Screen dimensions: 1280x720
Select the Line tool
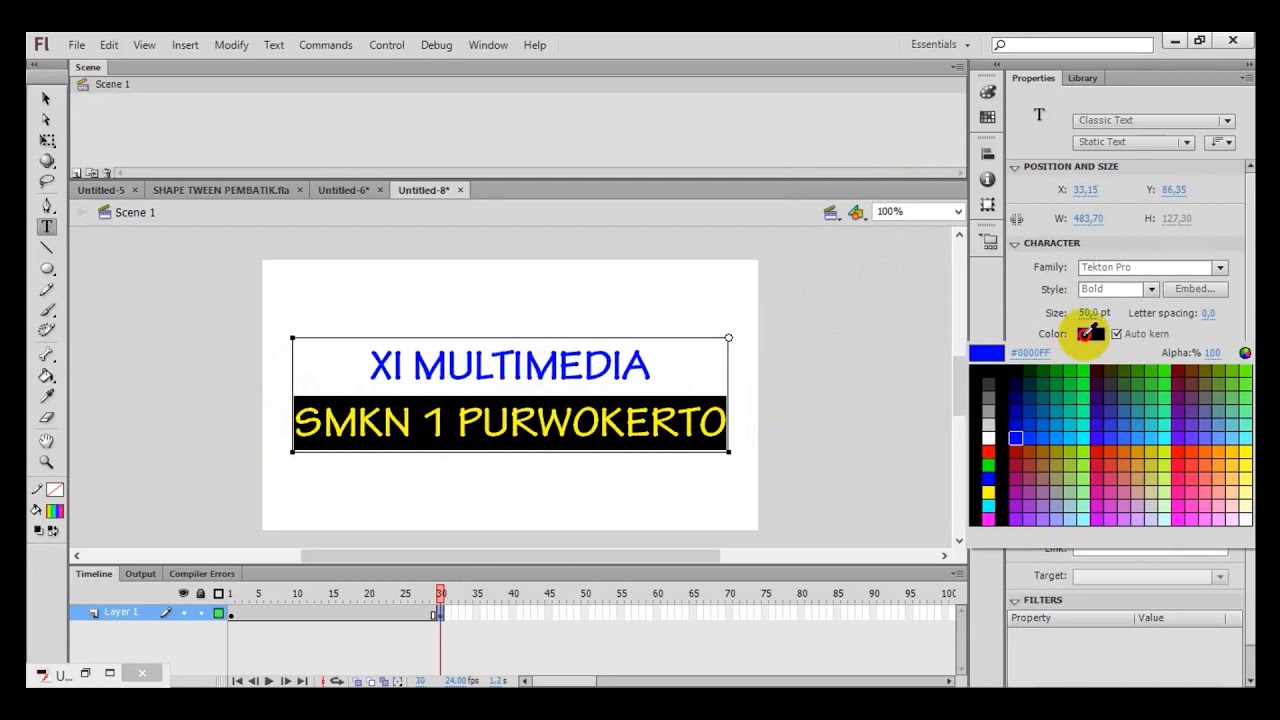coord(46,247)
